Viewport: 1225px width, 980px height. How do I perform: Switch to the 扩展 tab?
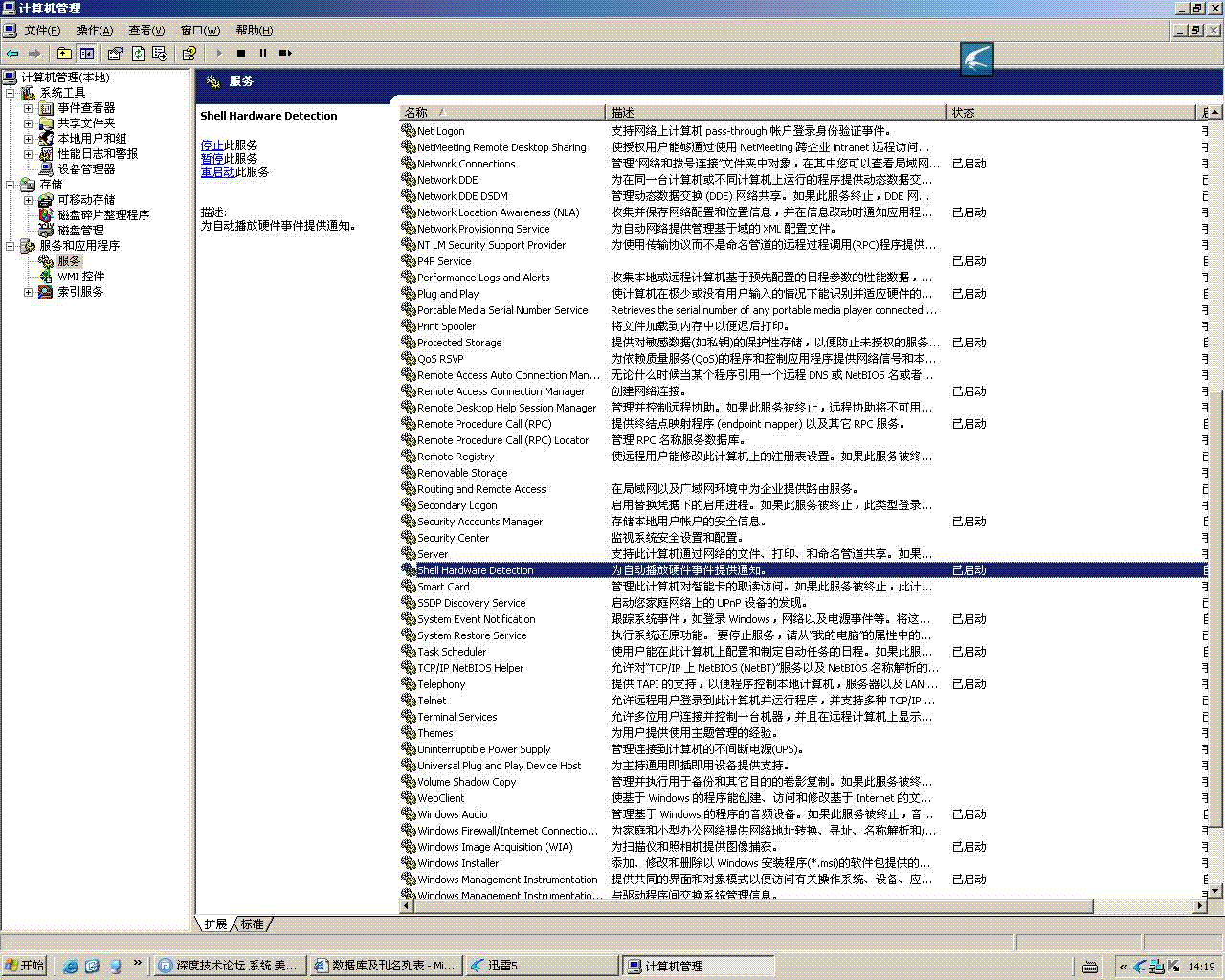pyautogui.click(x=215, y=924)
